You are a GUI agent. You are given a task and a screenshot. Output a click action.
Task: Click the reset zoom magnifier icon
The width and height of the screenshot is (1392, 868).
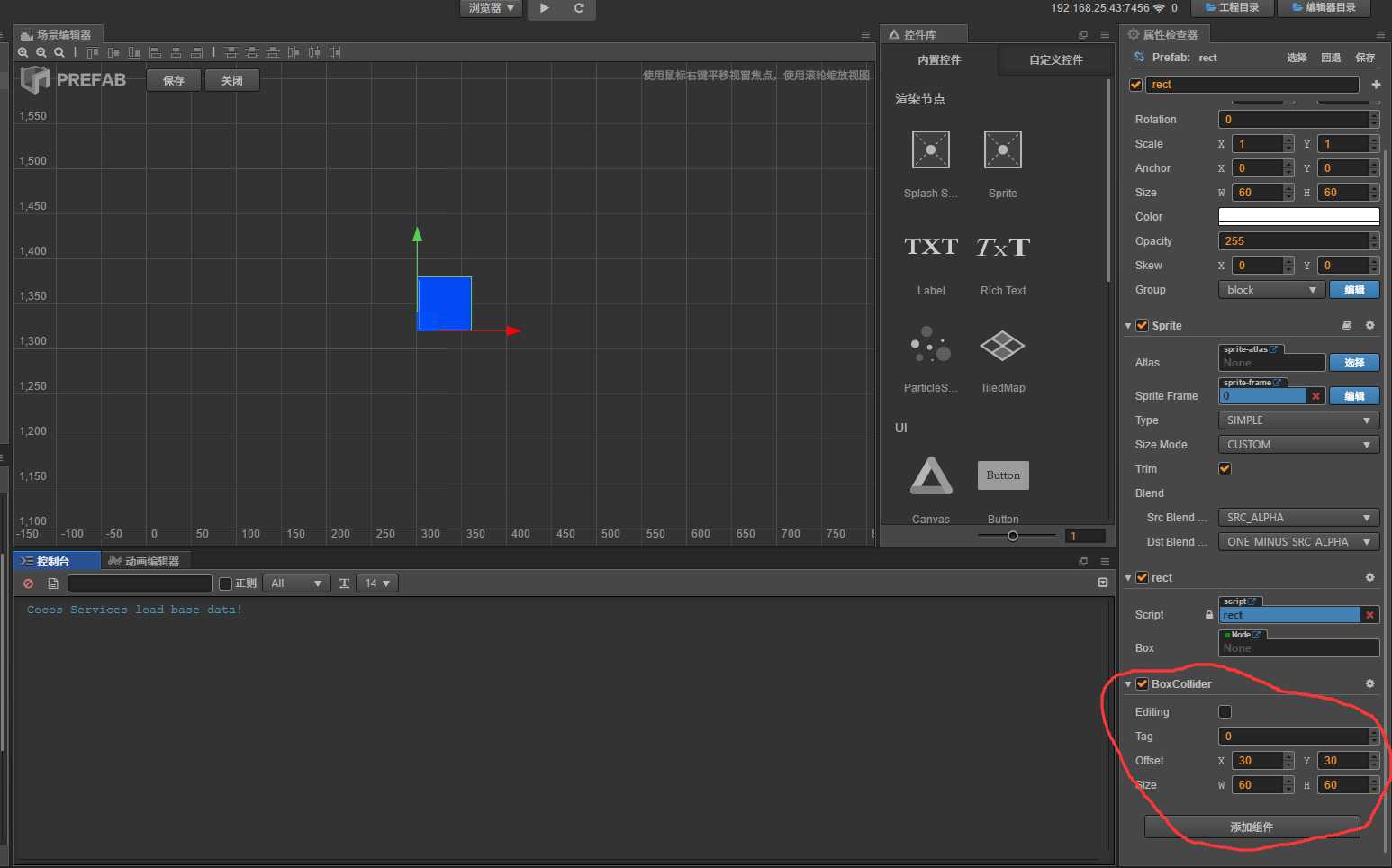point(59,52)
